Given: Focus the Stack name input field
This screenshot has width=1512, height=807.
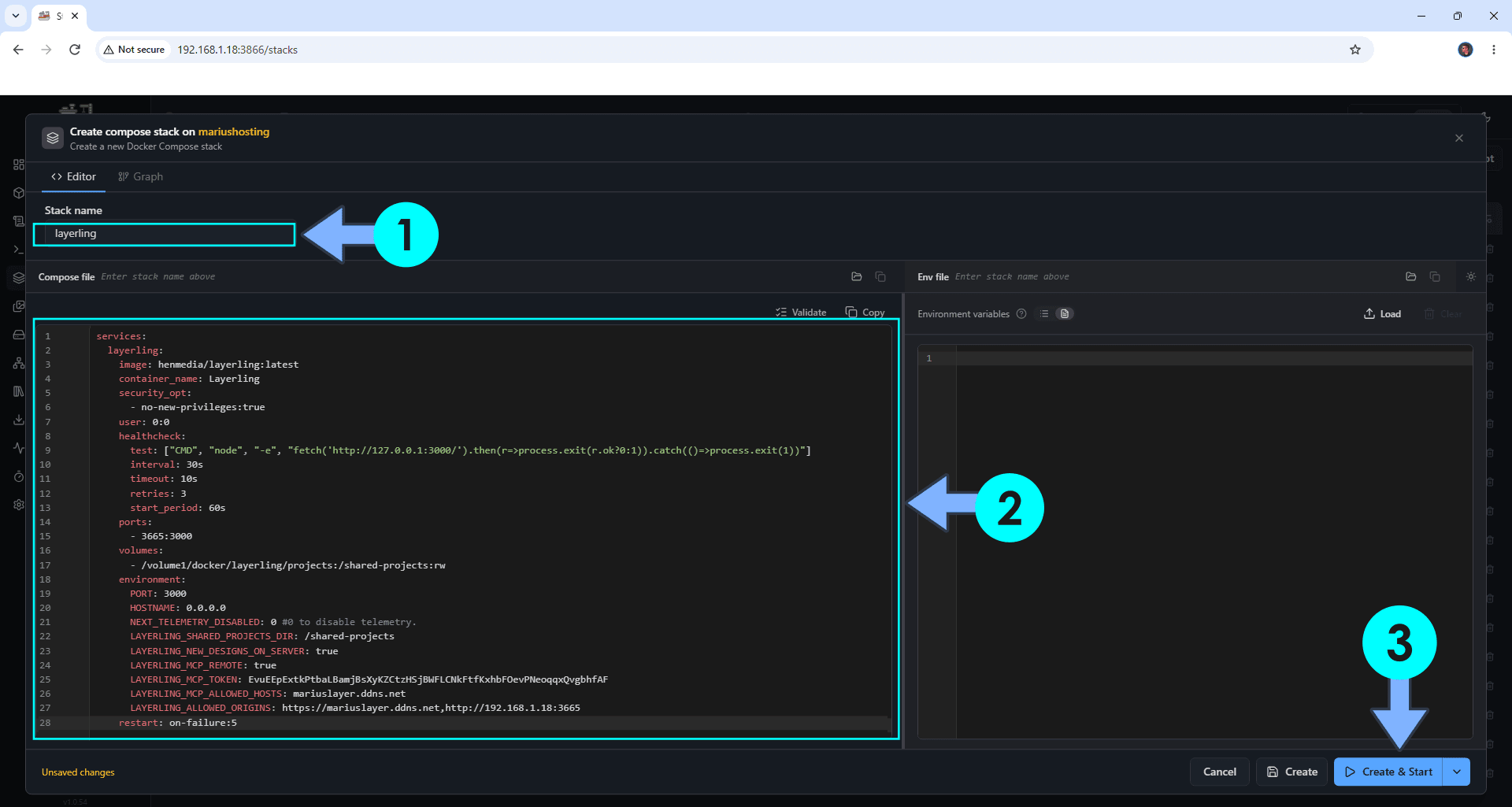Looking at the screenshot, I should click(165, 234).
